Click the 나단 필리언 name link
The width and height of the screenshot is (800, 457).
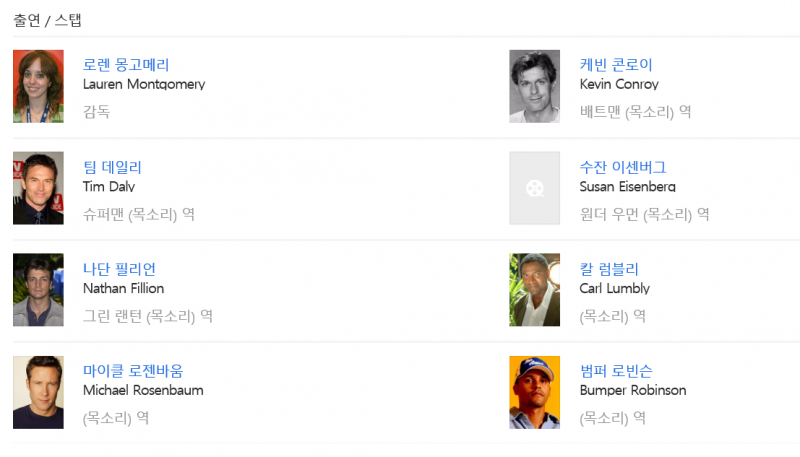[119, 269]
